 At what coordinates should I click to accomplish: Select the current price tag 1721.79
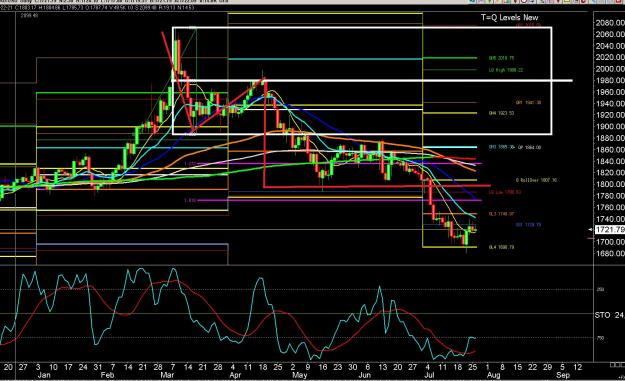(x=610, y=230)
